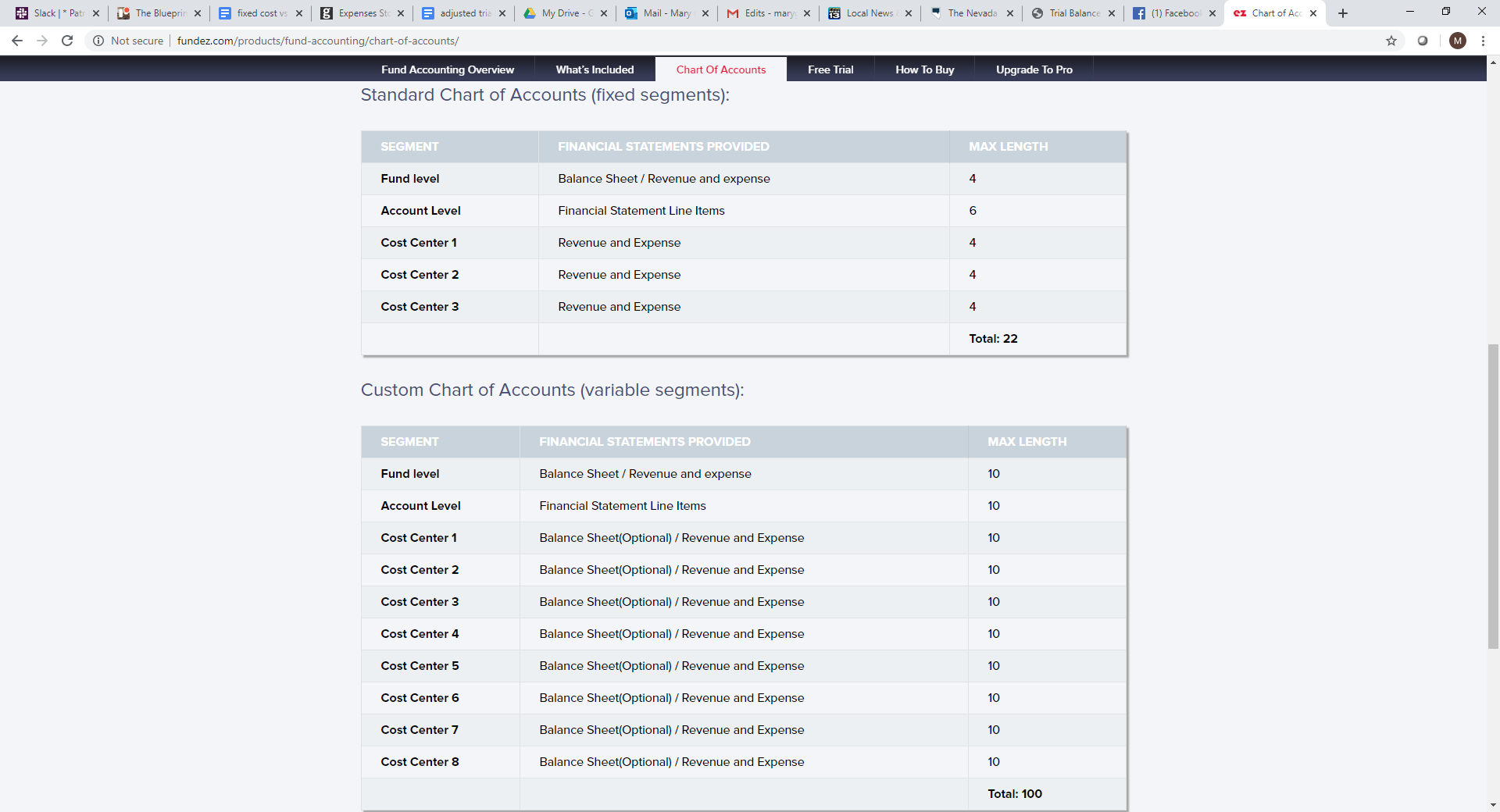The image size is (1500, 812).
Task: Open a new browser tab
Action: (1343, 13)
